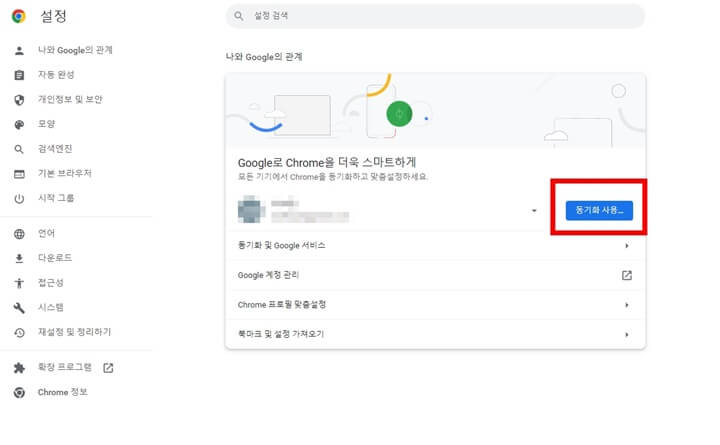Click the wrench icon for 시스템
The width and height of the screenshot is (720, 445).
click(19, 308)
